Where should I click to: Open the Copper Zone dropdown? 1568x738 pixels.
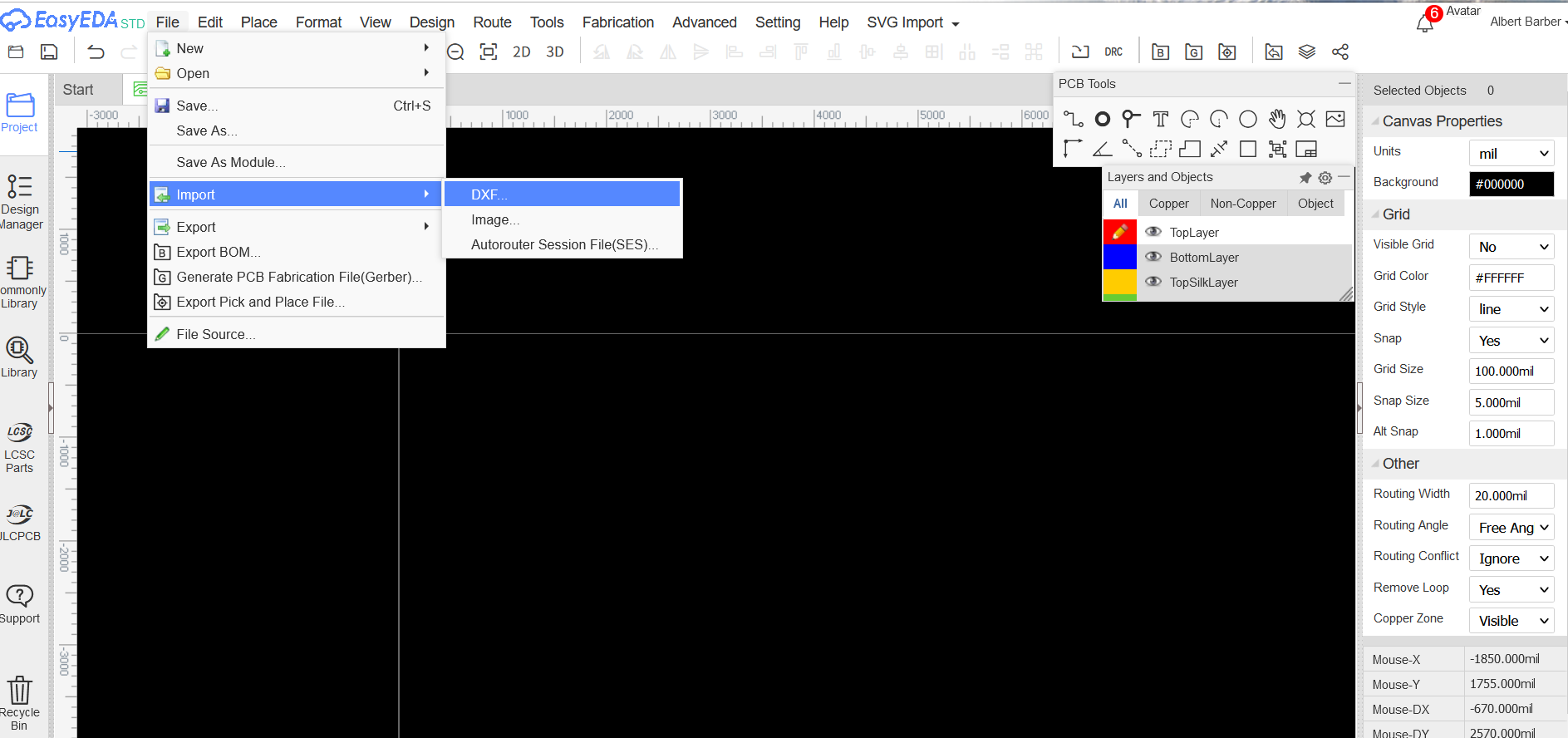(x=1511, y=621)
